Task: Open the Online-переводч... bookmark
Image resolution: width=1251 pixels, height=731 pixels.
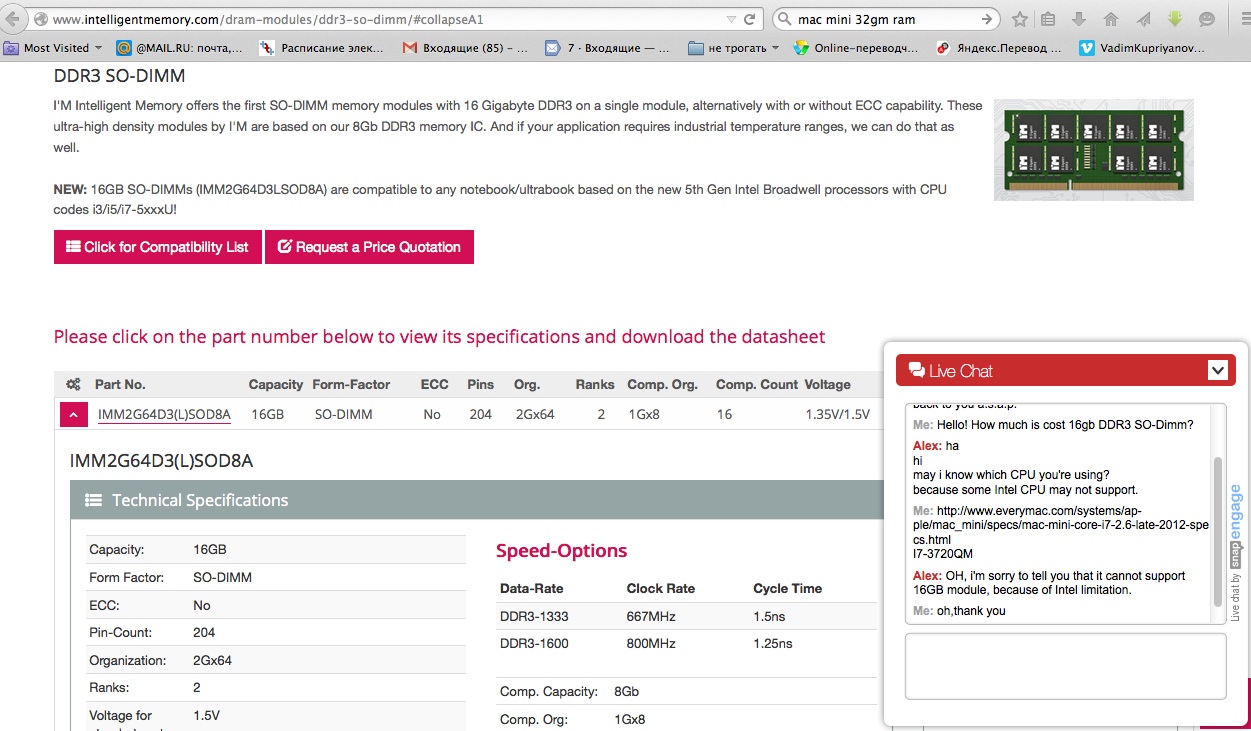Action: pyautogui.click(x=856, y=47)
